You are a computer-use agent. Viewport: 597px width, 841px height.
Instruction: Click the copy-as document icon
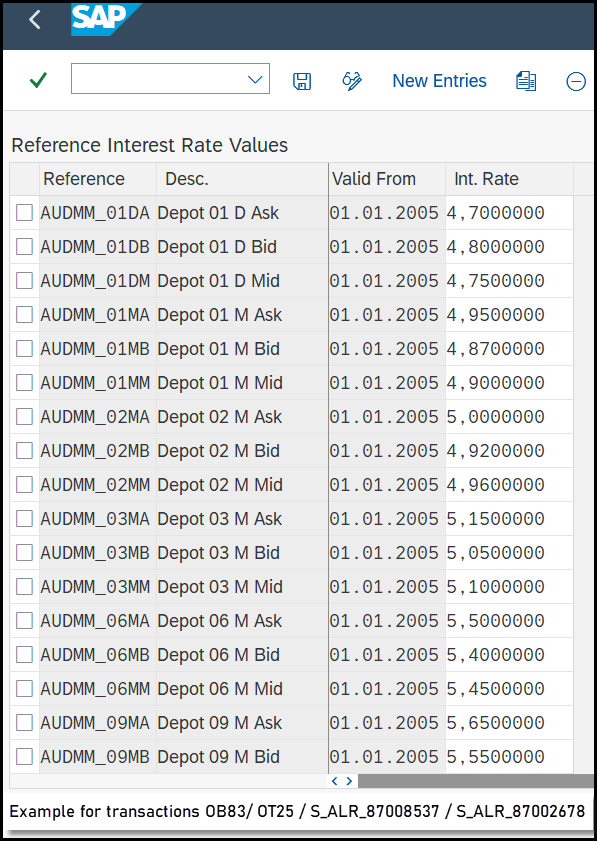pyautogui.click(x=526, y=81)
